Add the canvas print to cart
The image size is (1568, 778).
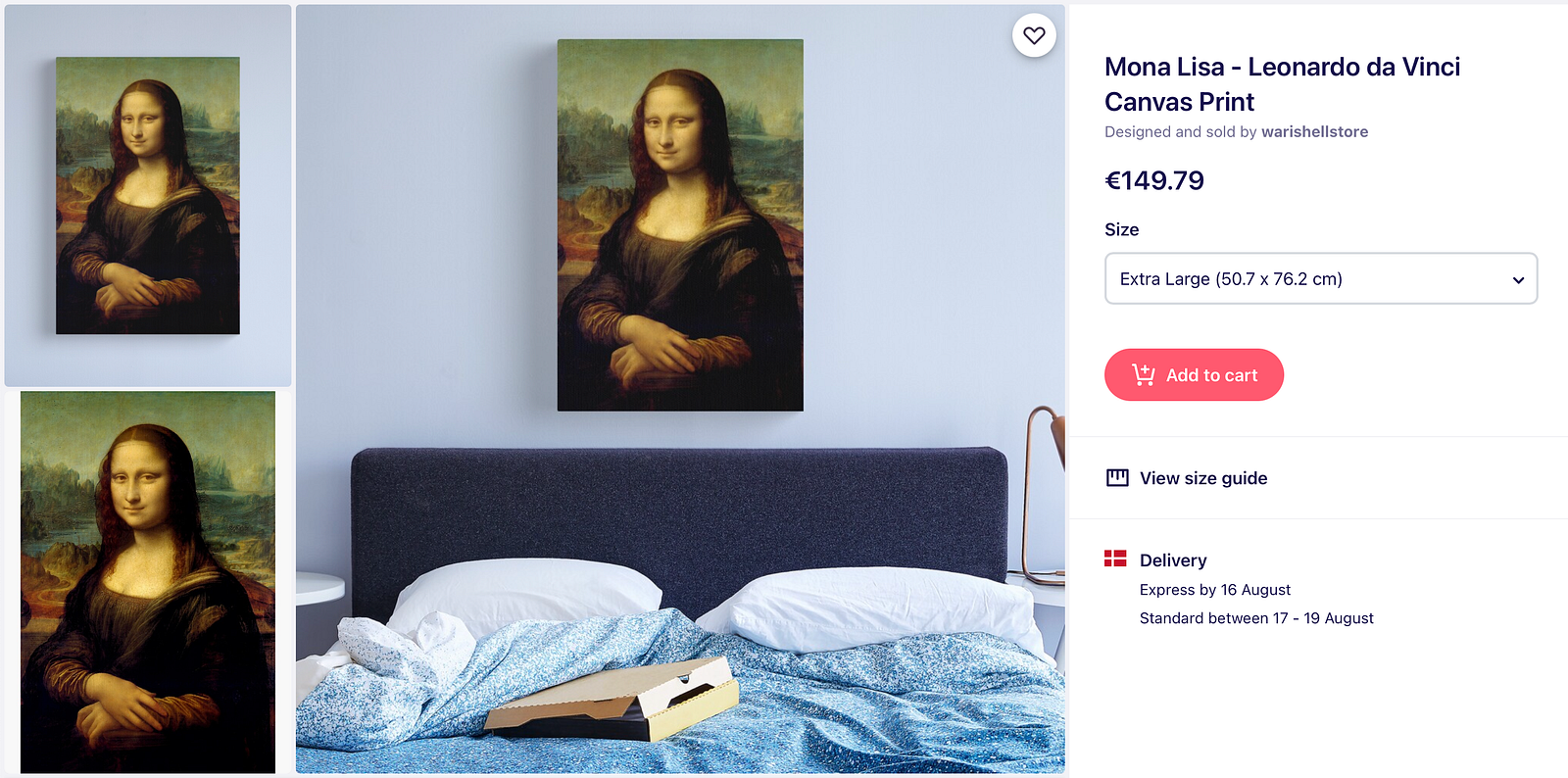(1194, 374)
